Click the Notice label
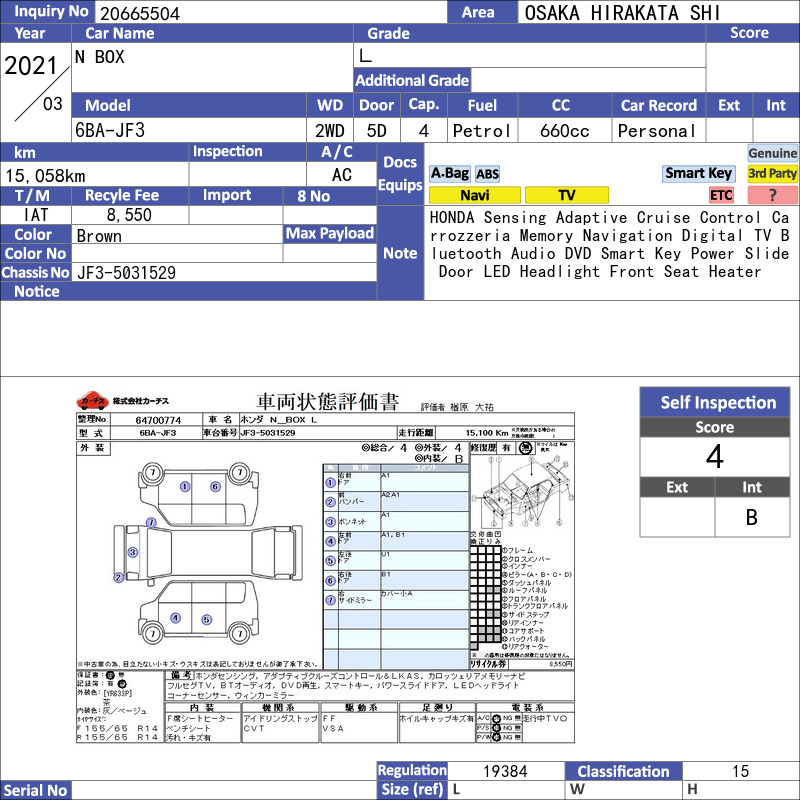Viewport: 800px width, 800px height. point(37,291)
